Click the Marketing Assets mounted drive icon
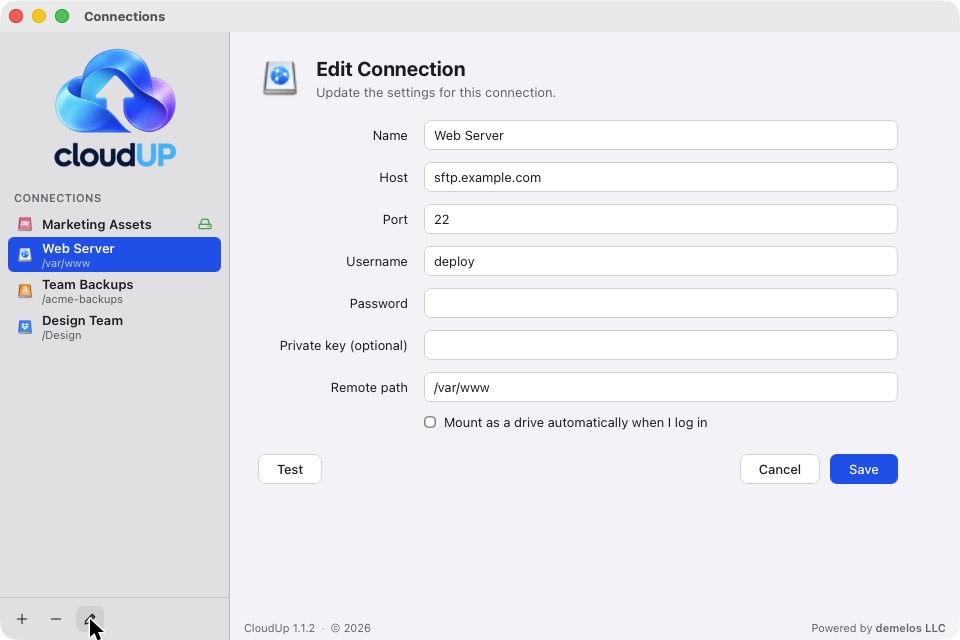This screenshot has width=960, height=640. [x=205, y=224]
